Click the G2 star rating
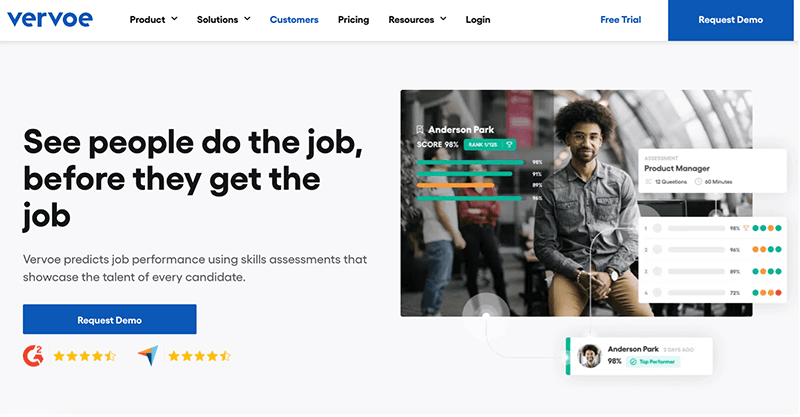Viewport: 800px width, 417px height. coord(85,356)
